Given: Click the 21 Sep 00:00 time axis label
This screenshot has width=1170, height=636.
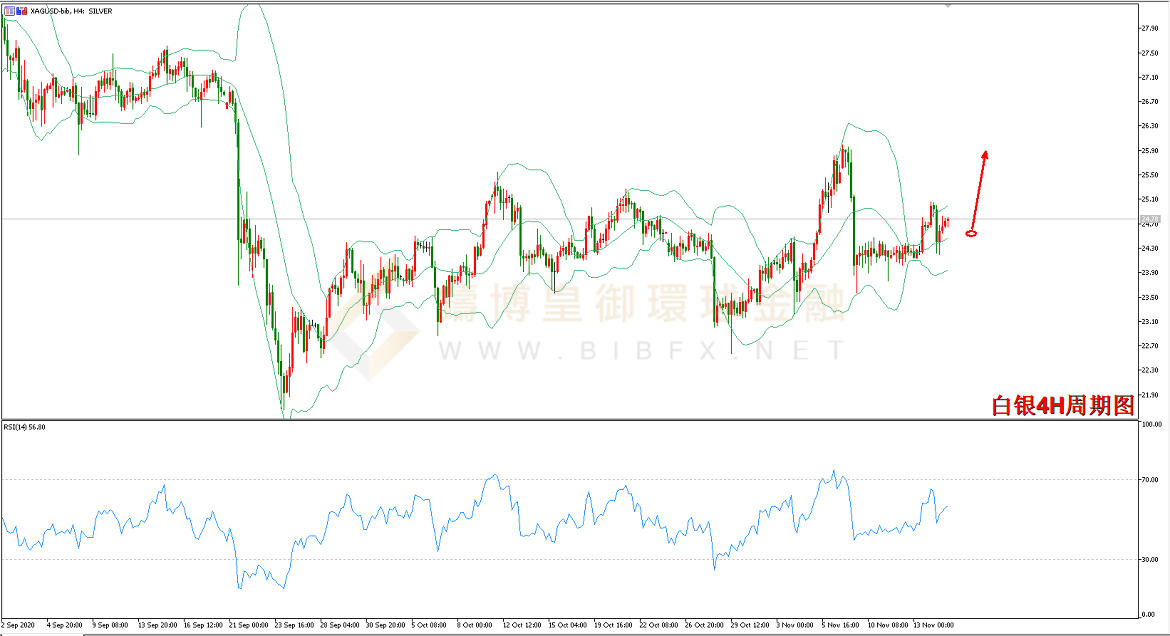Looking at the screenshot, I should (249, 624).
